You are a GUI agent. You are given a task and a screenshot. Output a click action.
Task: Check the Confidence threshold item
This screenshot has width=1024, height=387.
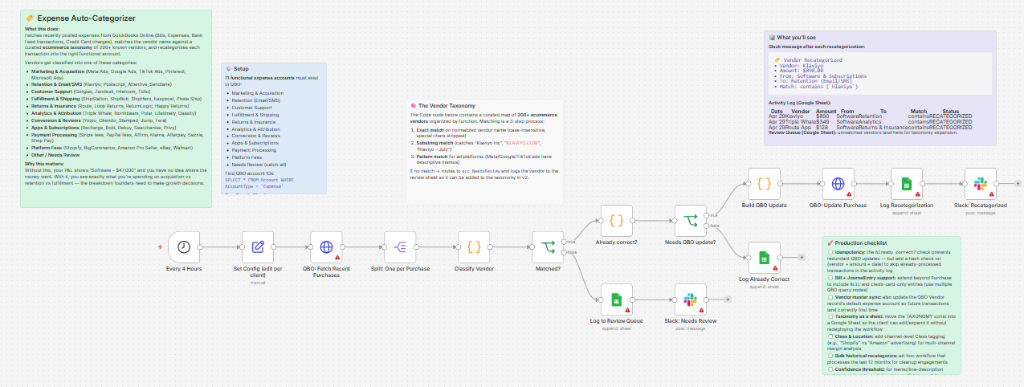pos(830,370)
